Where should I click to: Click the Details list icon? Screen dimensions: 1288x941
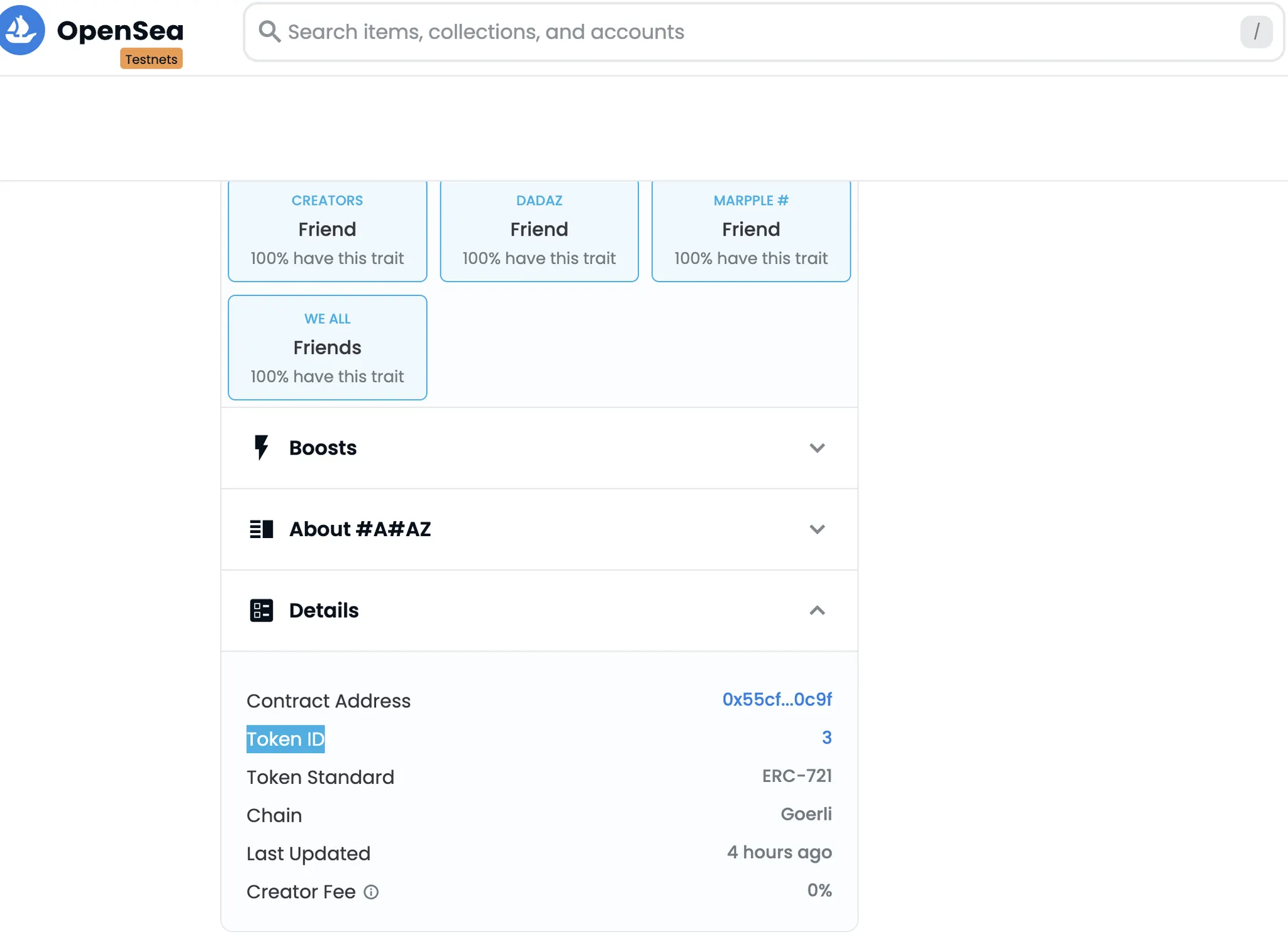(x=261, y=610)
